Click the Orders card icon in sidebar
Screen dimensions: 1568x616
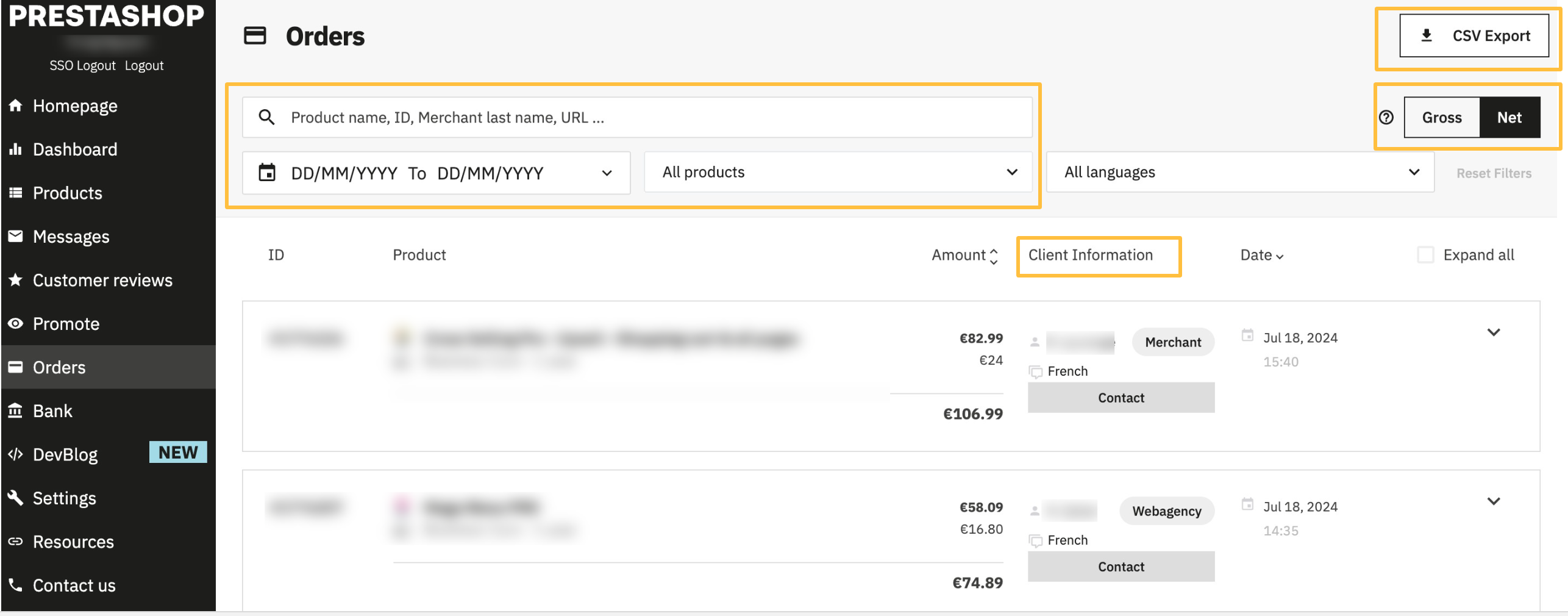pos(15,367)
